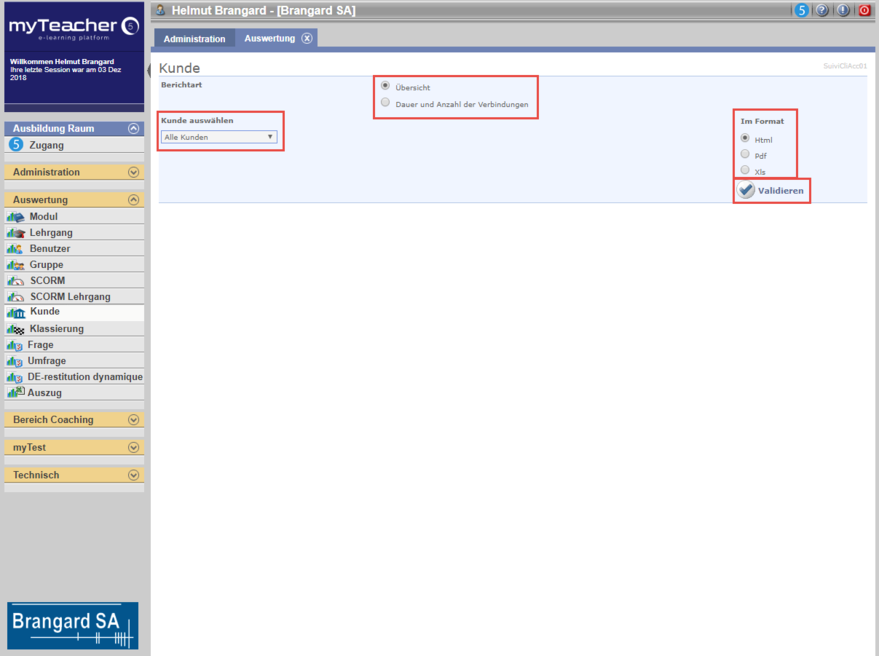Open the Auszug export item
The height and width of the screenshot is (656, 879).
pyautogui.click(x=44, y=393)
